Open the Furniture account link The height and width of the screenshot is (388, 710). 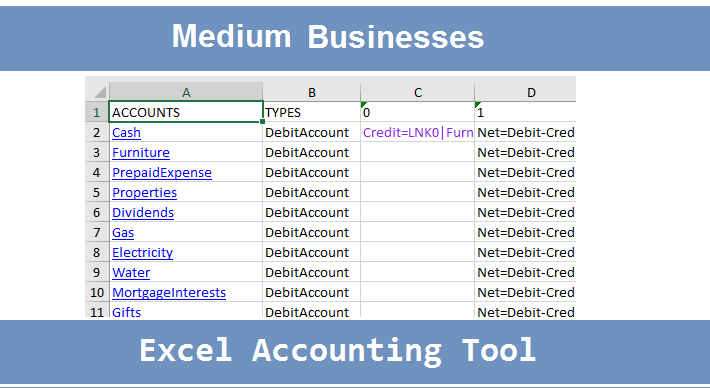coord(141,152)
